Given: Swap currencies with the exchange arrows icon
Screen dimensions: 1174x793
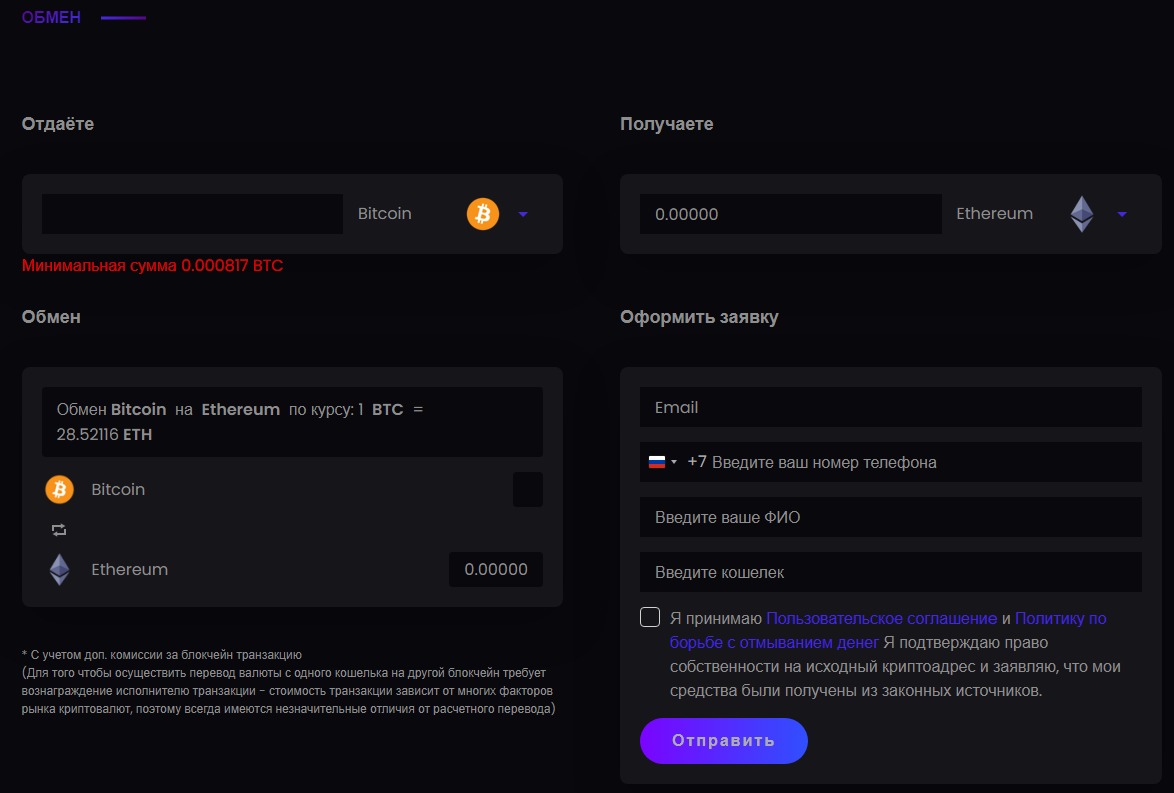Looking at the screenshot, I should click(x=59, y=530).
